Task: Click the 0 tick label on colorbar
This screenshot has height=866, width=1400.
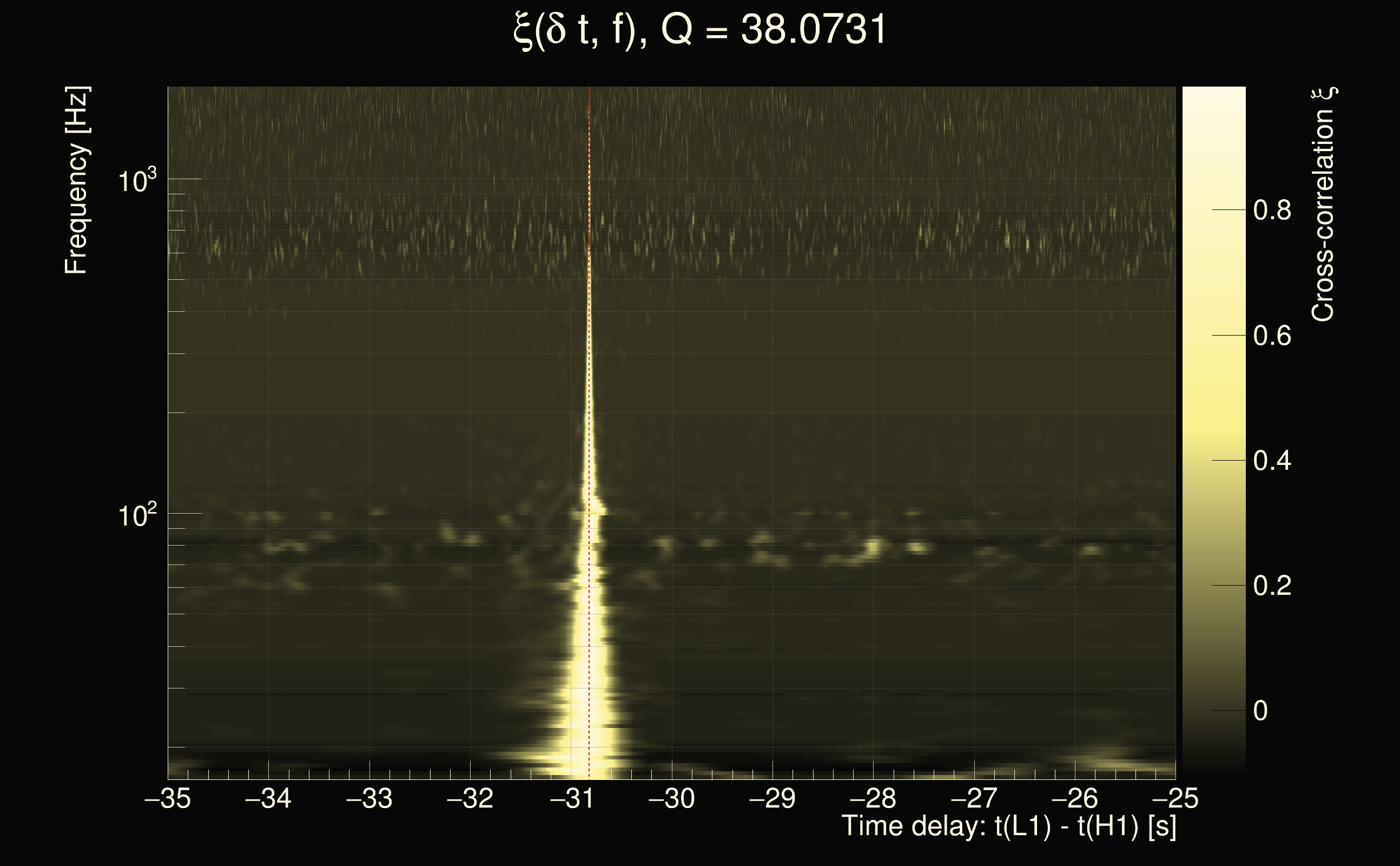Action: point(1260,711)
